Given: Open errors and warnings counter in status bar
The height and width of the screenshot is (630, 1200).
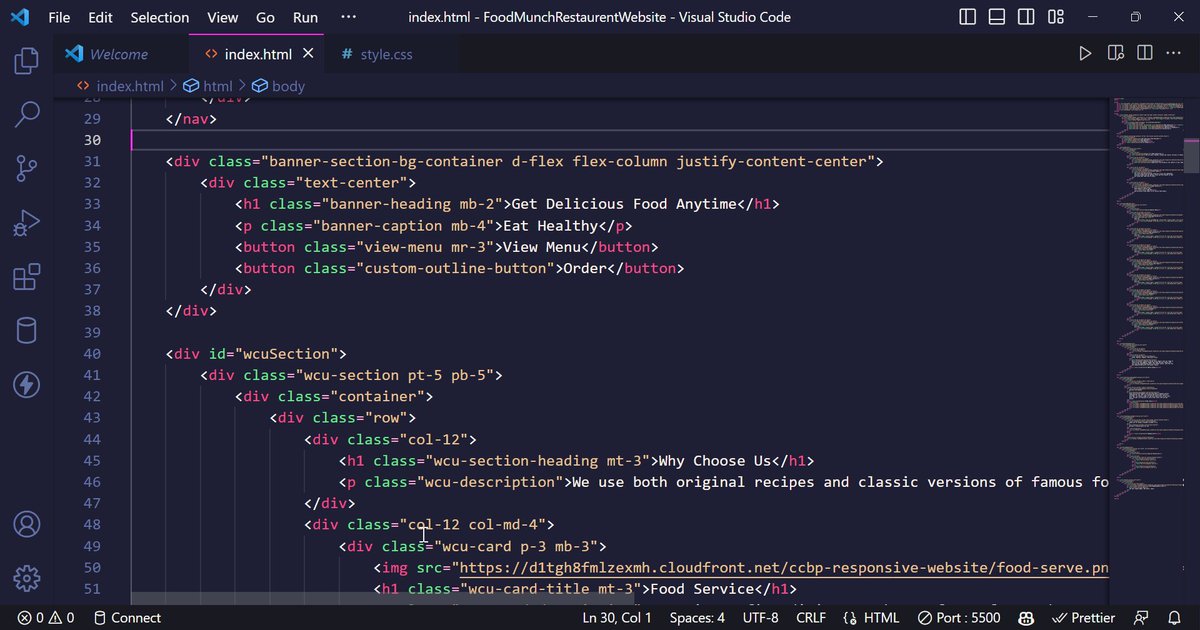Looking at the screenshot, I should click(x=46, y=618).
